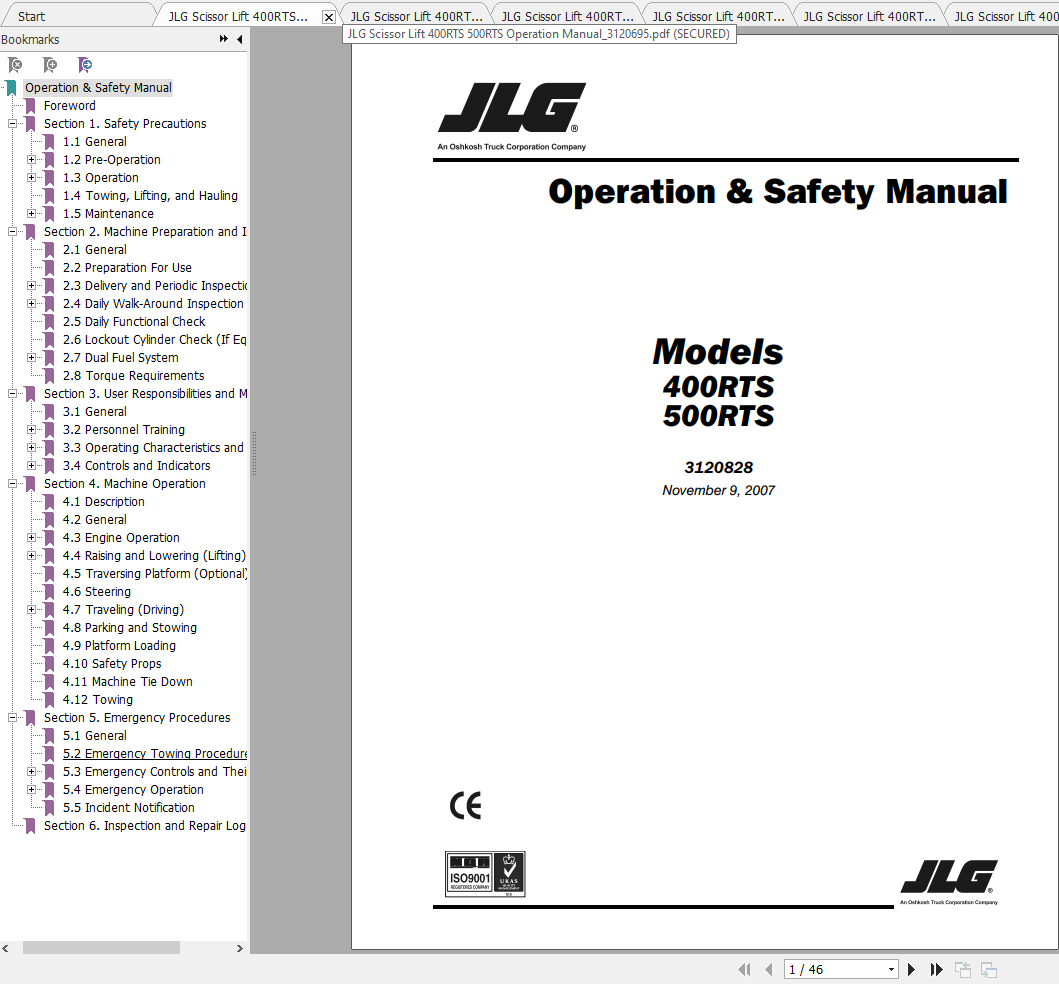Expand 2.3 Delivery and Periodic Inspection

click(31, 286)
